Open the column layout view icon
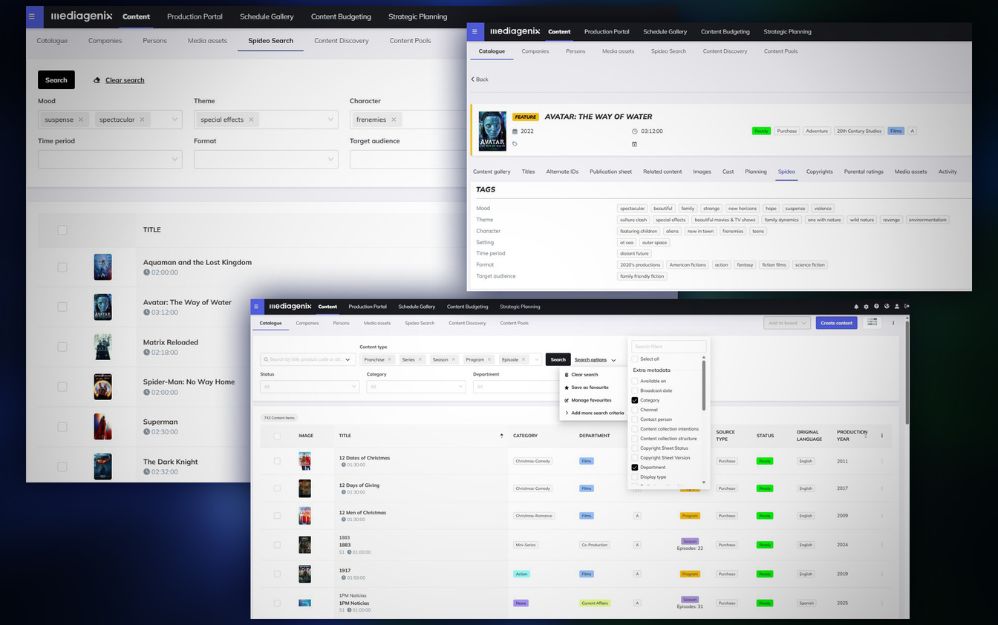This screenshot has height=625, width=998. (872, 322)
